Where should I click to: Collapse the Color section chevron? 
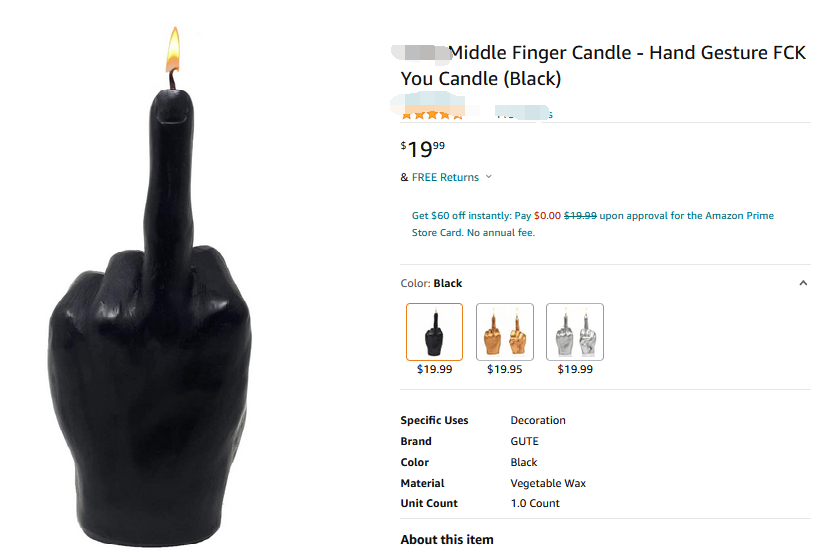(x=803, y=283)
